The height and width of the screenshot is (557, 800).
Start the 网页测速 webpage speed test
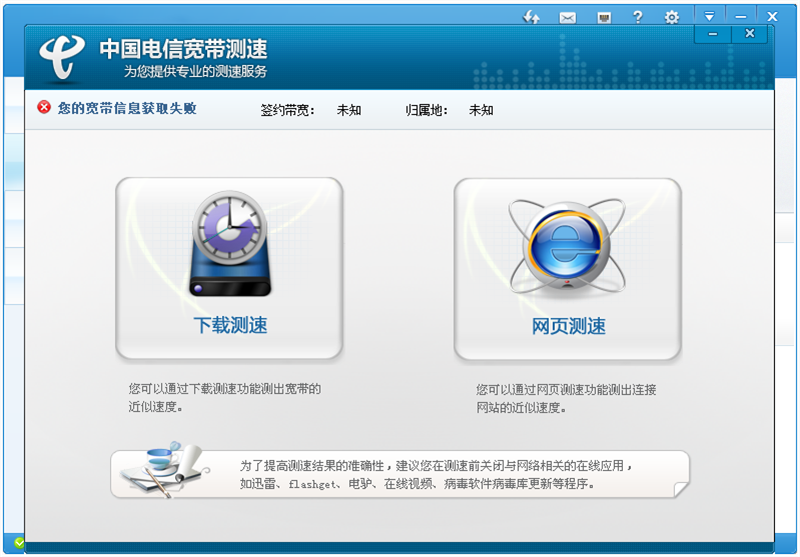(x=568, y=269)
